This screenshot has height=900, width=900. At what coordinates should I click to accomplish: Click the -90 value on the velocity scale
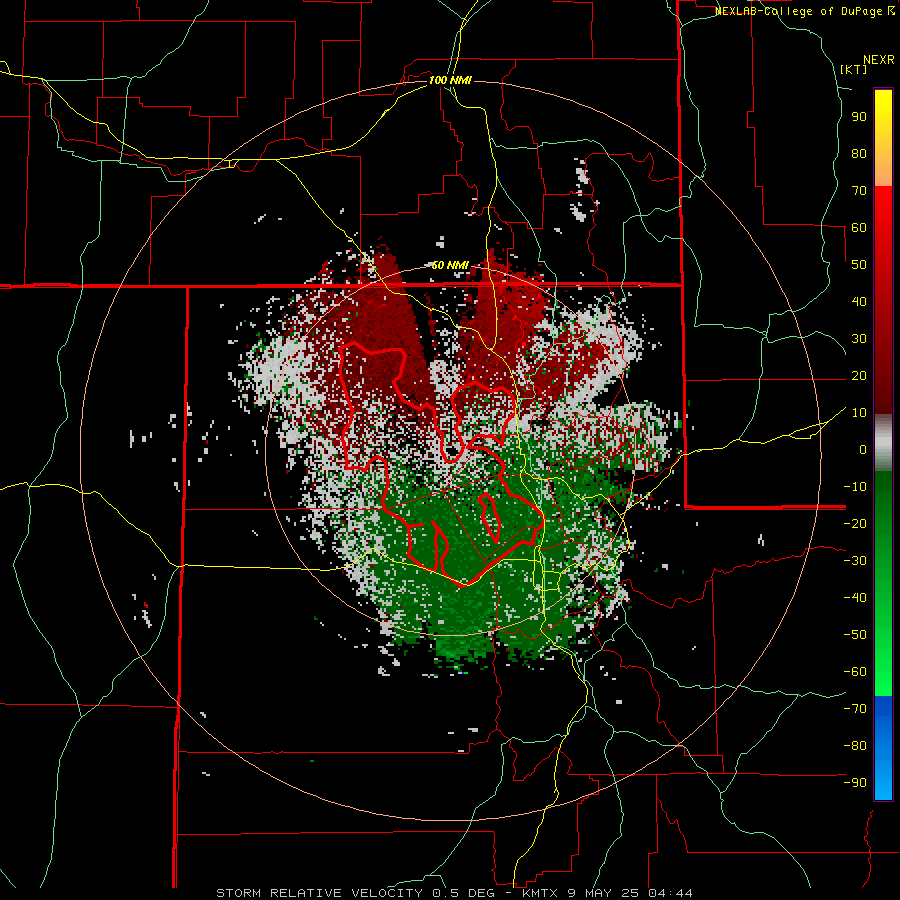855,782
